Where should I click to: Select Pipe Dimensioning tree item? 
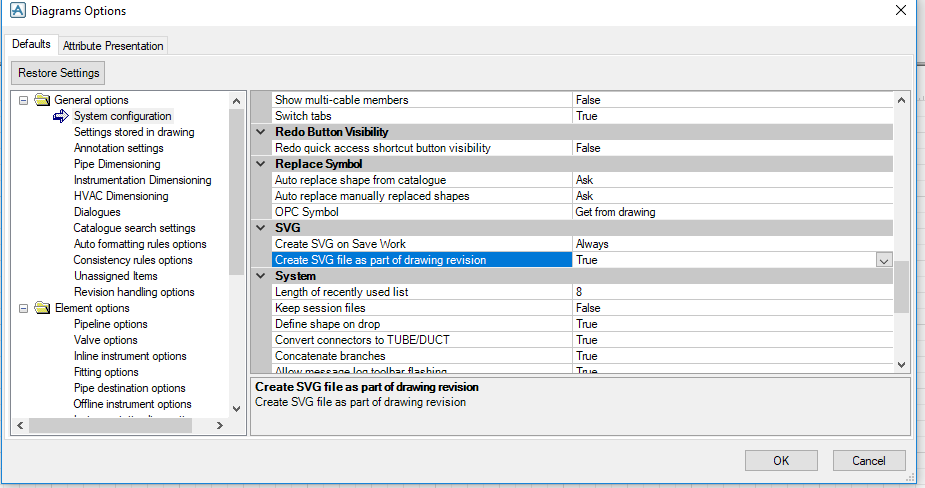pyautogui.click(x=117, y=164)
